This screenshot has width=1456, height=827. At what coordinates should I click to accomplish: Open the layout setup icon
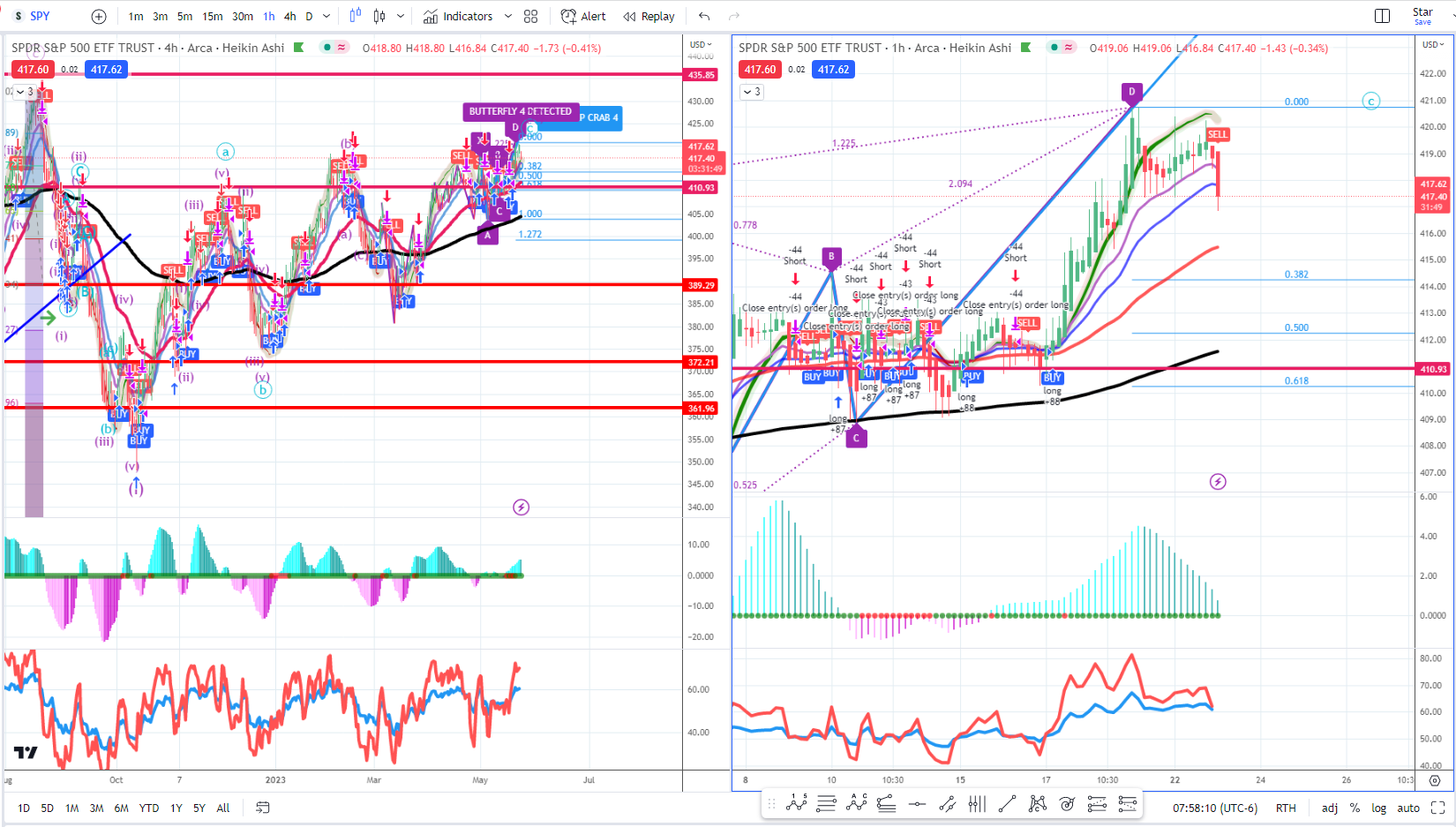pos(1382,16)
